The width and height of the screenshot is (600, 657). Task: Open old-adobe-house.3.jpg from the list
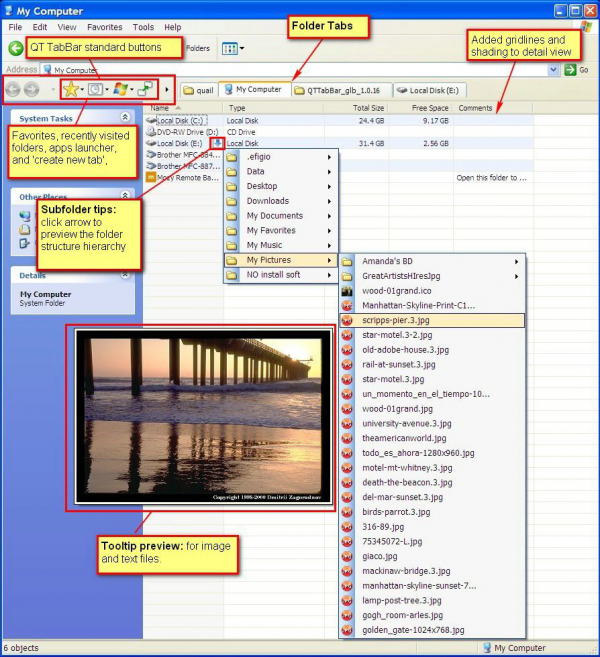pos(432,349)
